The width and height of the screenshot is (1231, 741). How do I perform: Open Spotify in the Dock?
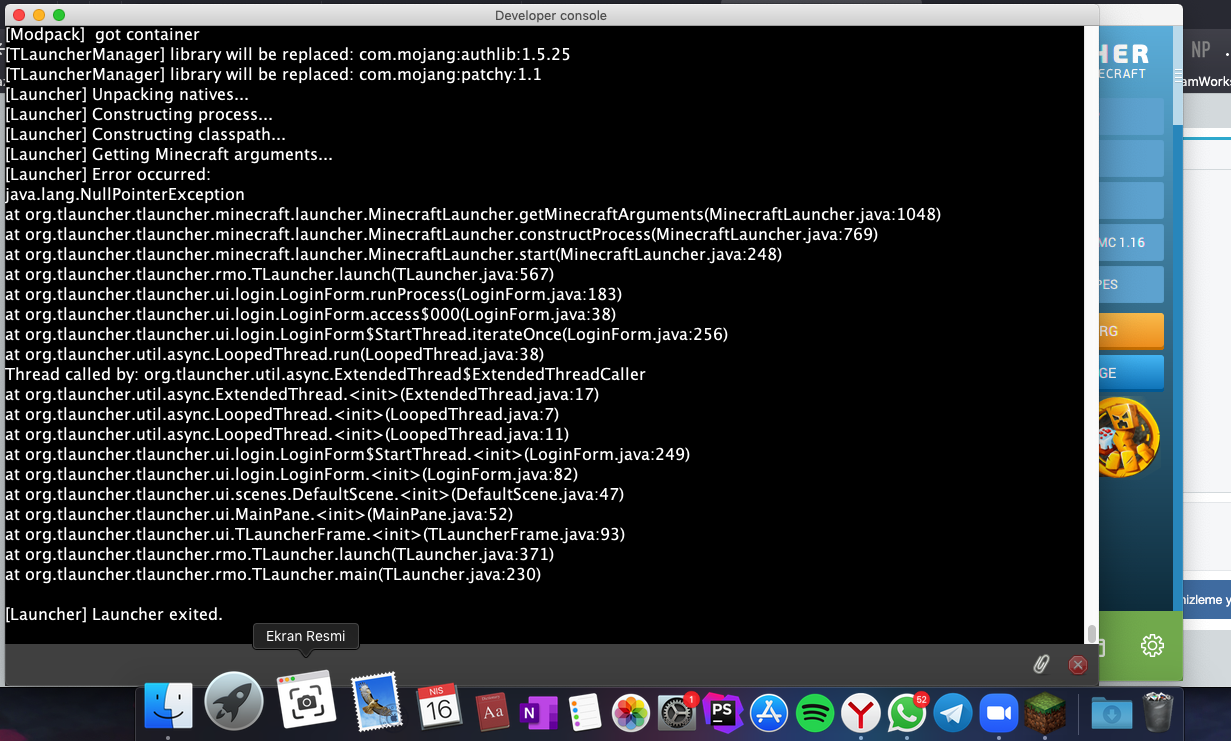(816, 712)
